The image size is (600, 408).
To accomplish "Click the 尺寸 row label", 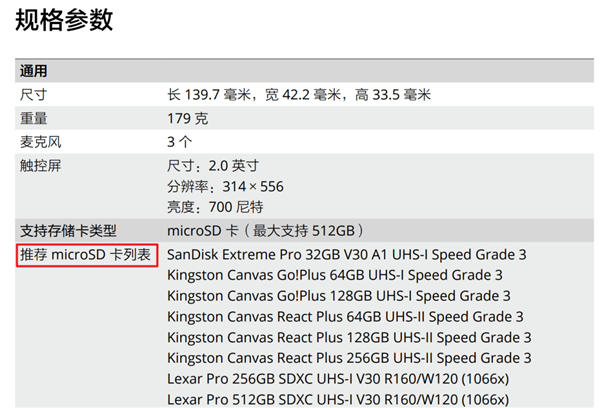I will tap(34, 95).
